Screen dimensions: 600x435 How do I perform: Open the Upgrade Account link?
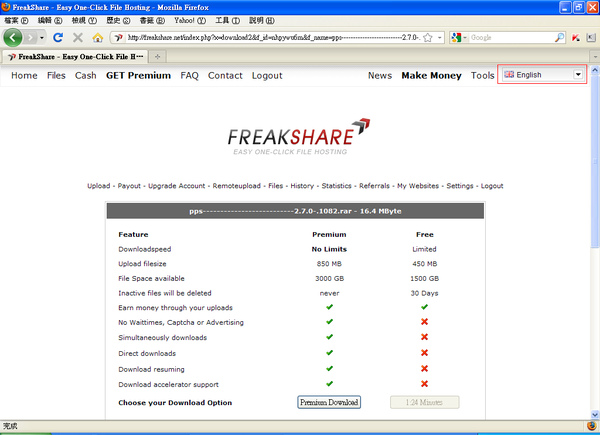(176, 186)
